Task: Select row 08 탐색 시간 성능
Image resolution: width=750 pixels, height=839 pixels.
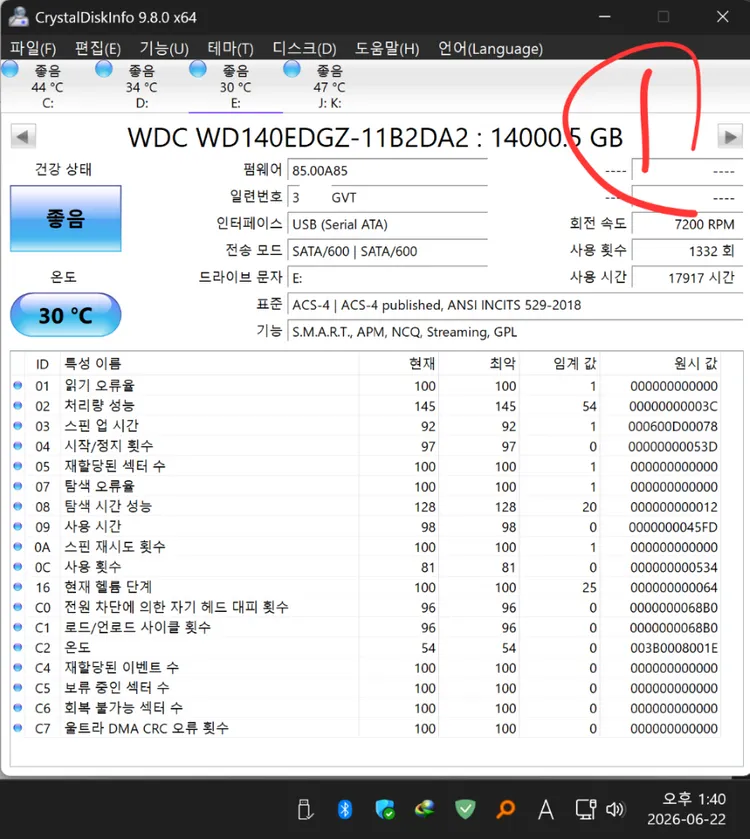Action: click(x=366, y=507)
